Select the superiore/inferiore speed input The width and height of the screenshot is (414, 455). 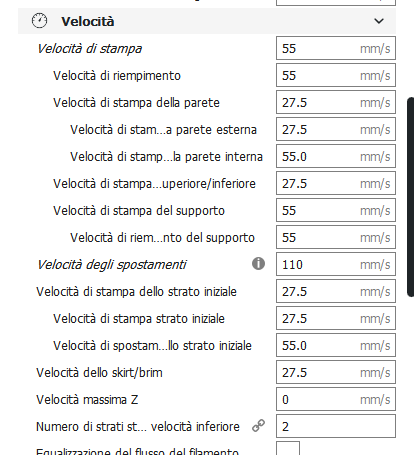pyautogui.click(x=336, y=183)
